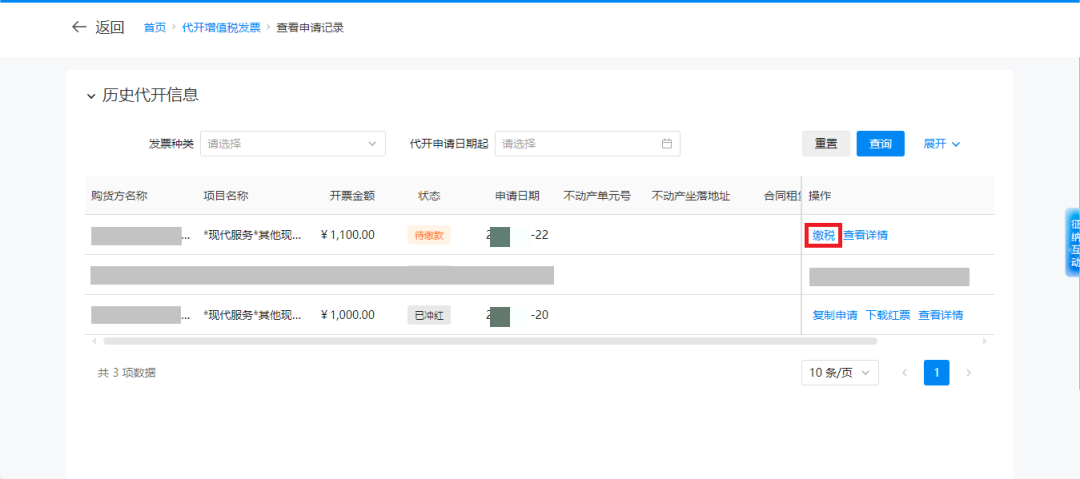Click the 返回 text
The image size is (1080, 479).
[x=110, y=28]
